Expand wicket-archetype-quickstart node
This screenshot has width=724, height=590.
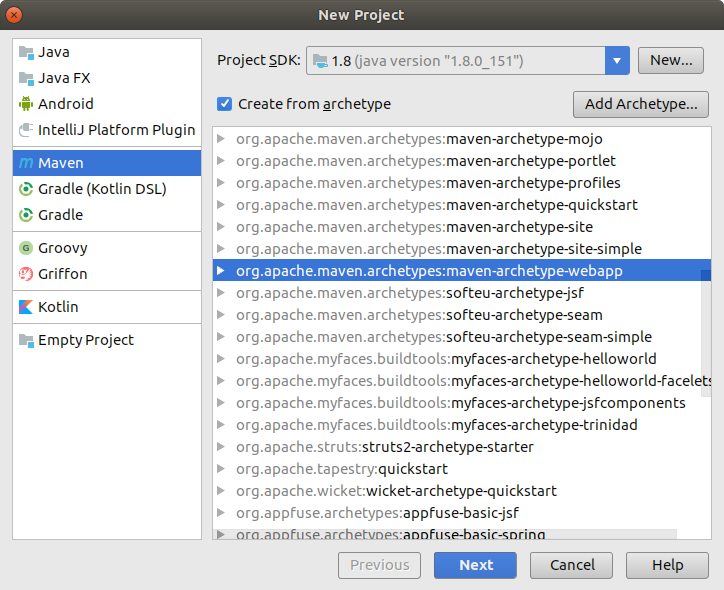(x=221, y=491)
